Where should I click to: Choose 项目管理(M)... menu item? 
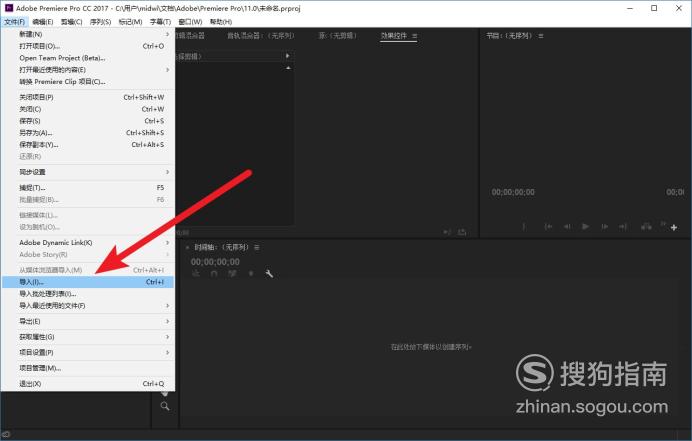(x=88, y=368)
